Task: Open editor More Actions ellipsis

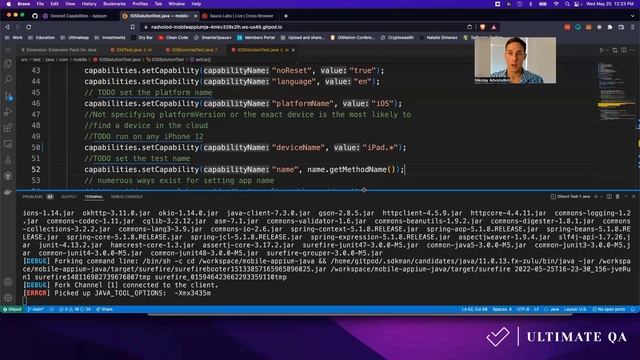Action: pyautogui.click(x=632, y=50)
